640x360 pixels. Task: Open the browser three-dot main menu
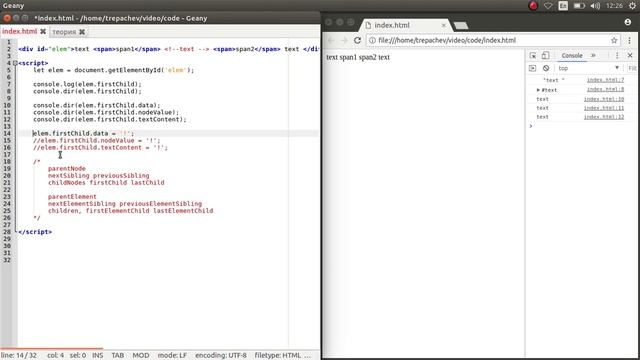point(629,40)
